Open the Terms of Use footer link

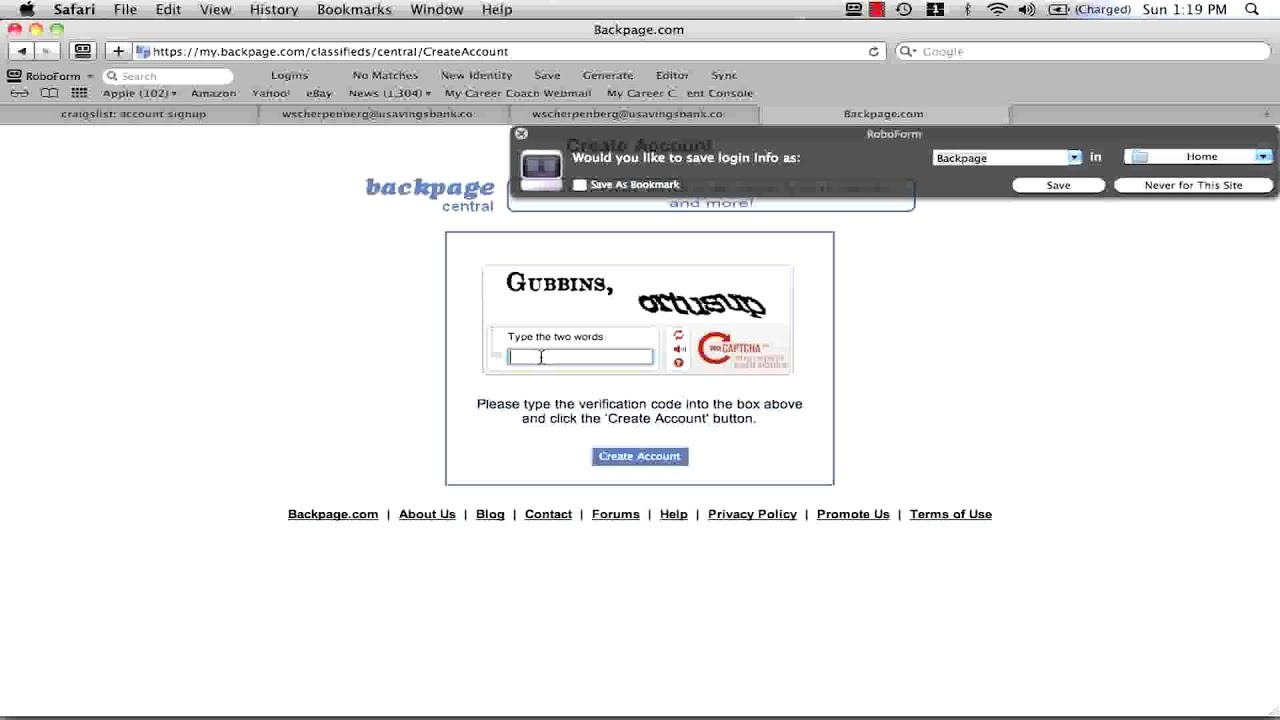tap(950, 514)
